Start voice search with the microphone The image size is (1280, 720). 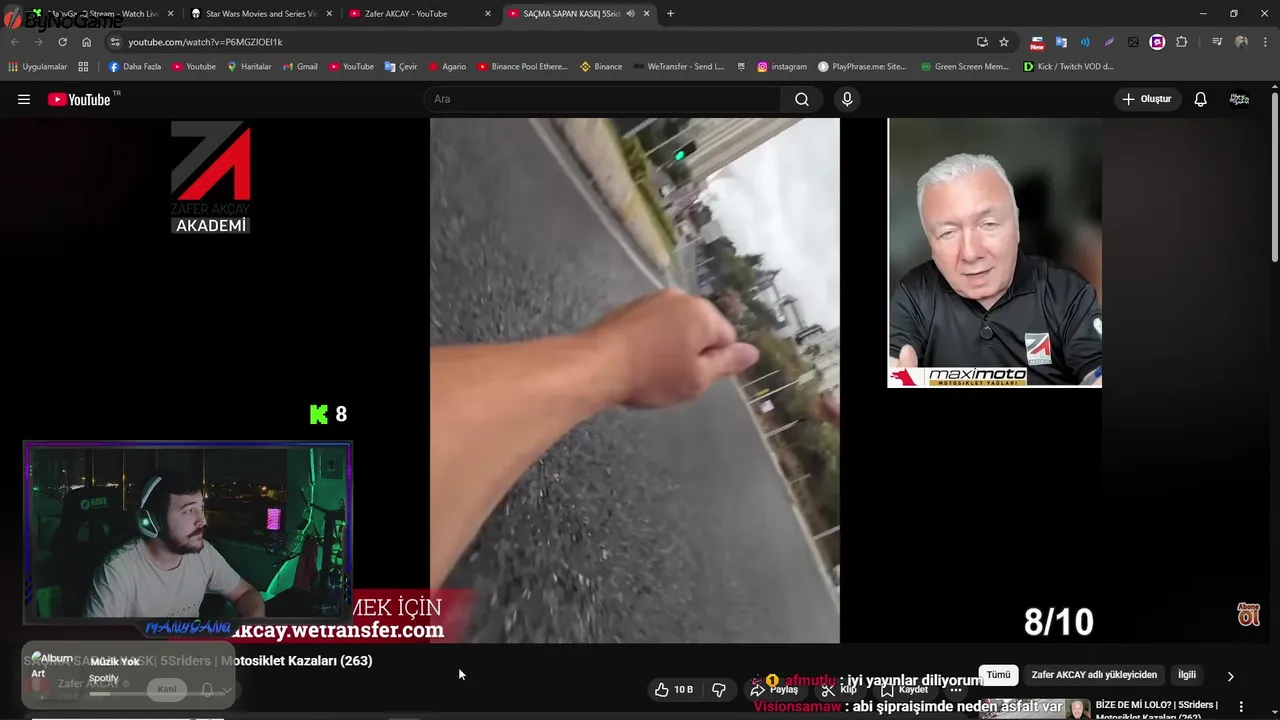[x=847, y=99]
